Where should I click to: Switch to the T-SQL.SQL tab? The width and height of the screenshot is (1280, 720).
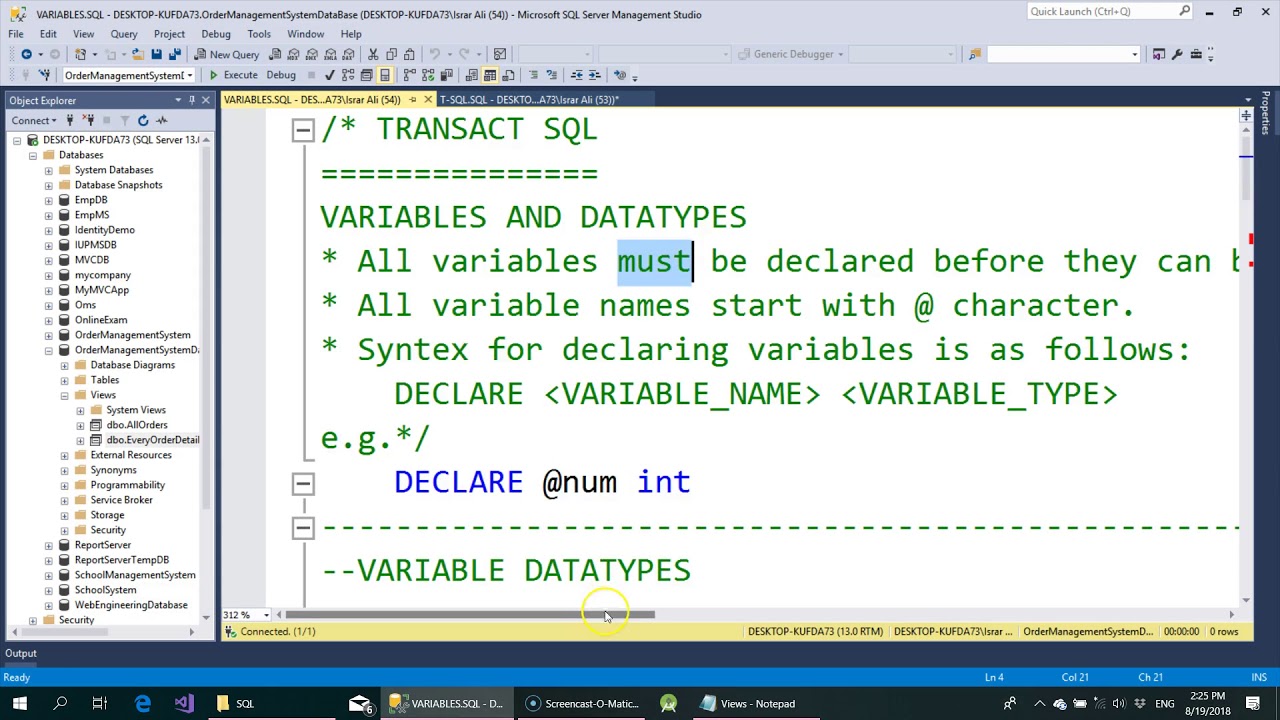tap(530, 99)
